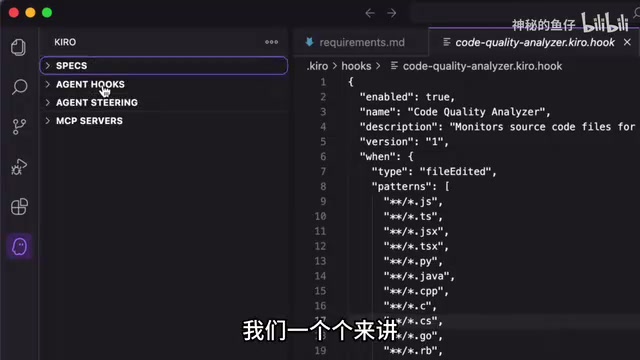
Task: Expand the MCP SERVERS chevron
Action: pyautogui.click(x=48, y=121)
